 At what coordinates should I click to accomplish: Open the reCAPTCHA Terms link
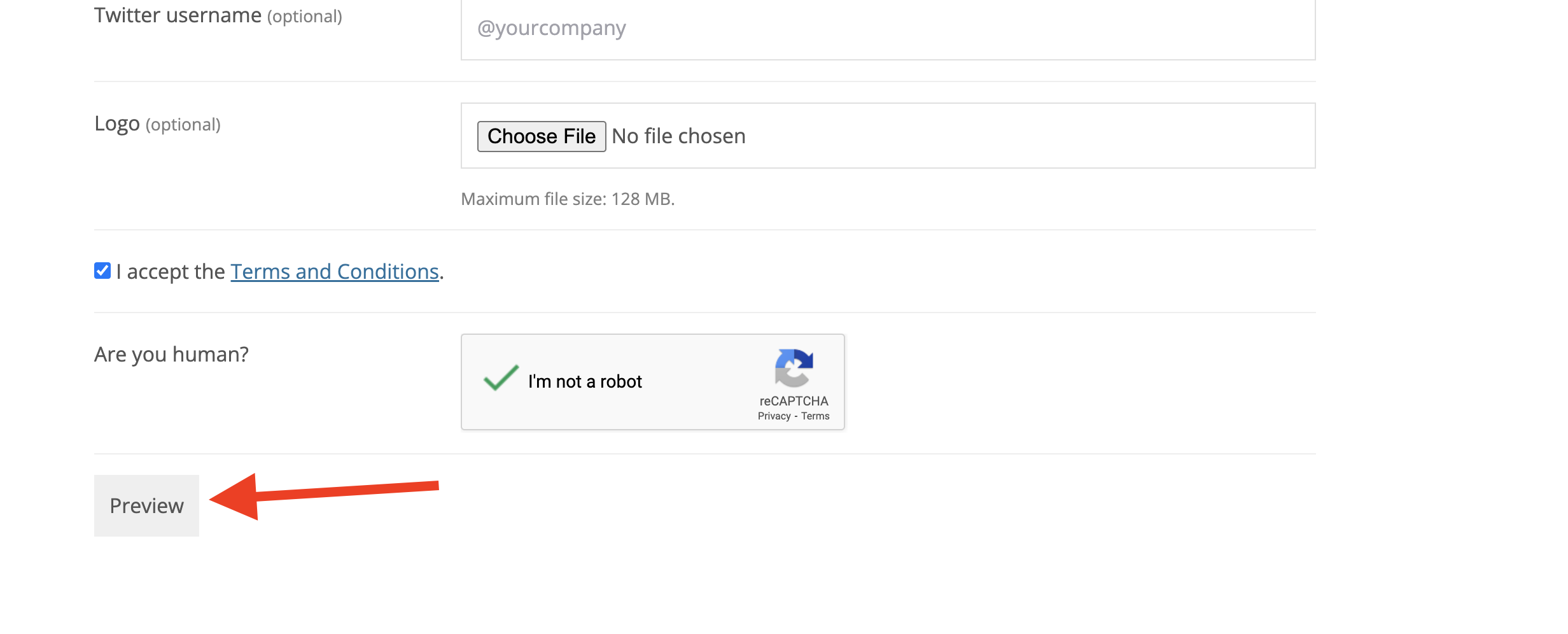815,416
